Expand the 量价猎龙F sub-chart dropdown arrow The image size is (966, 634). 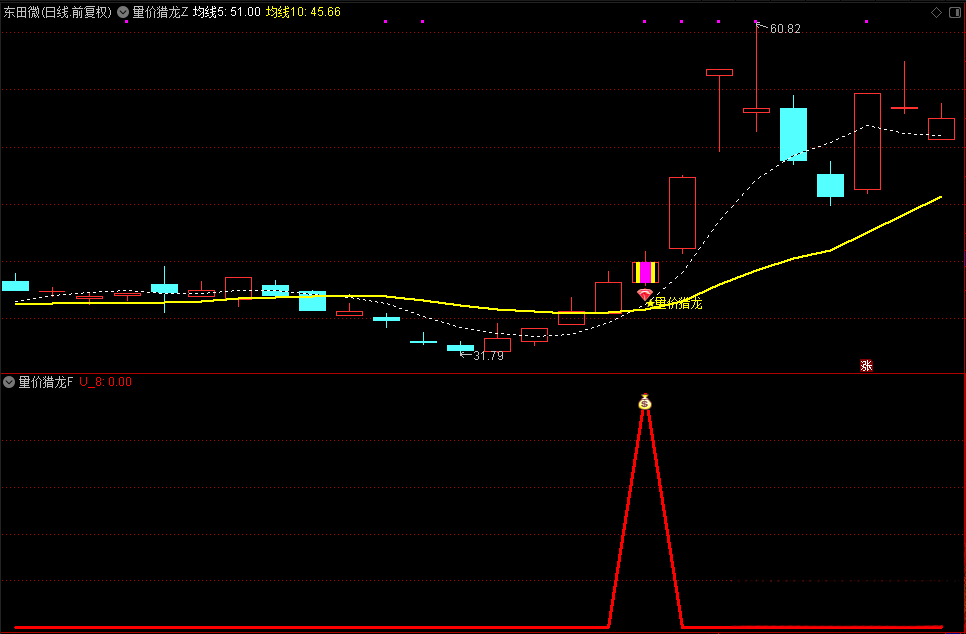pyautogui.click(x=9, y=382)
